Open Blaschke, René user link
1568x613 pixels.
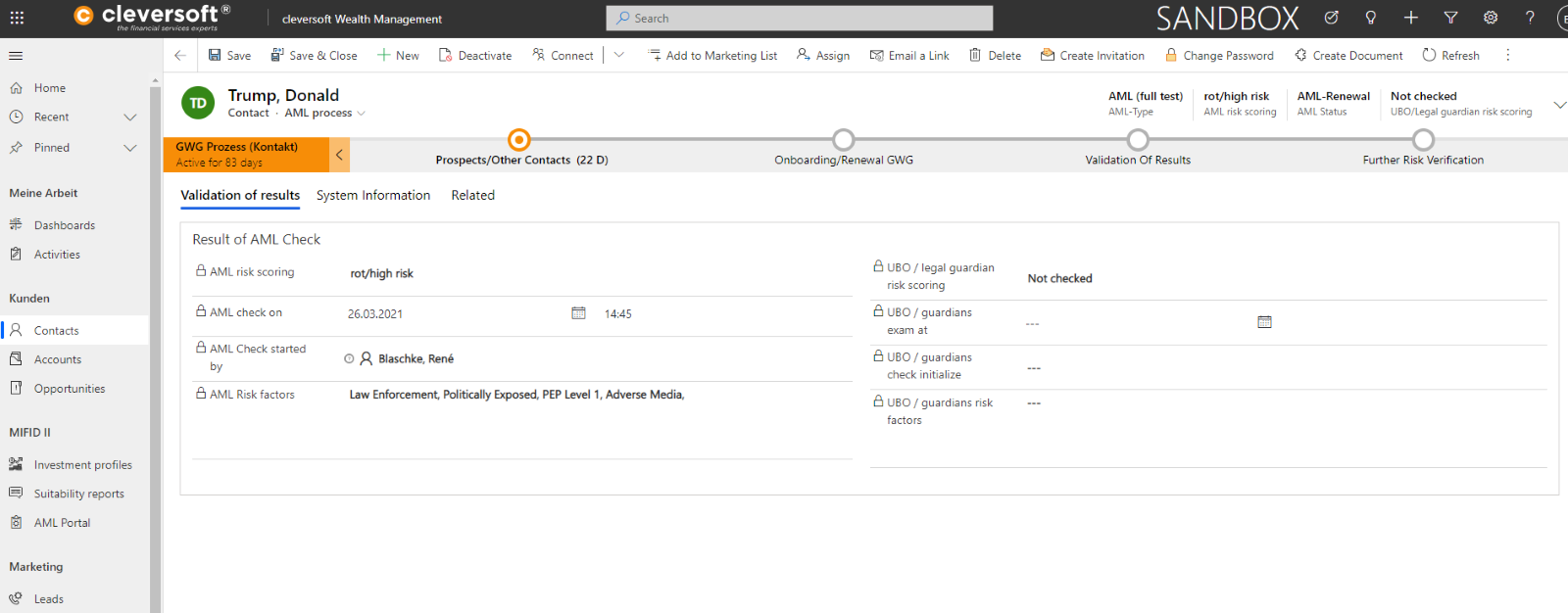tap(416, 359)
